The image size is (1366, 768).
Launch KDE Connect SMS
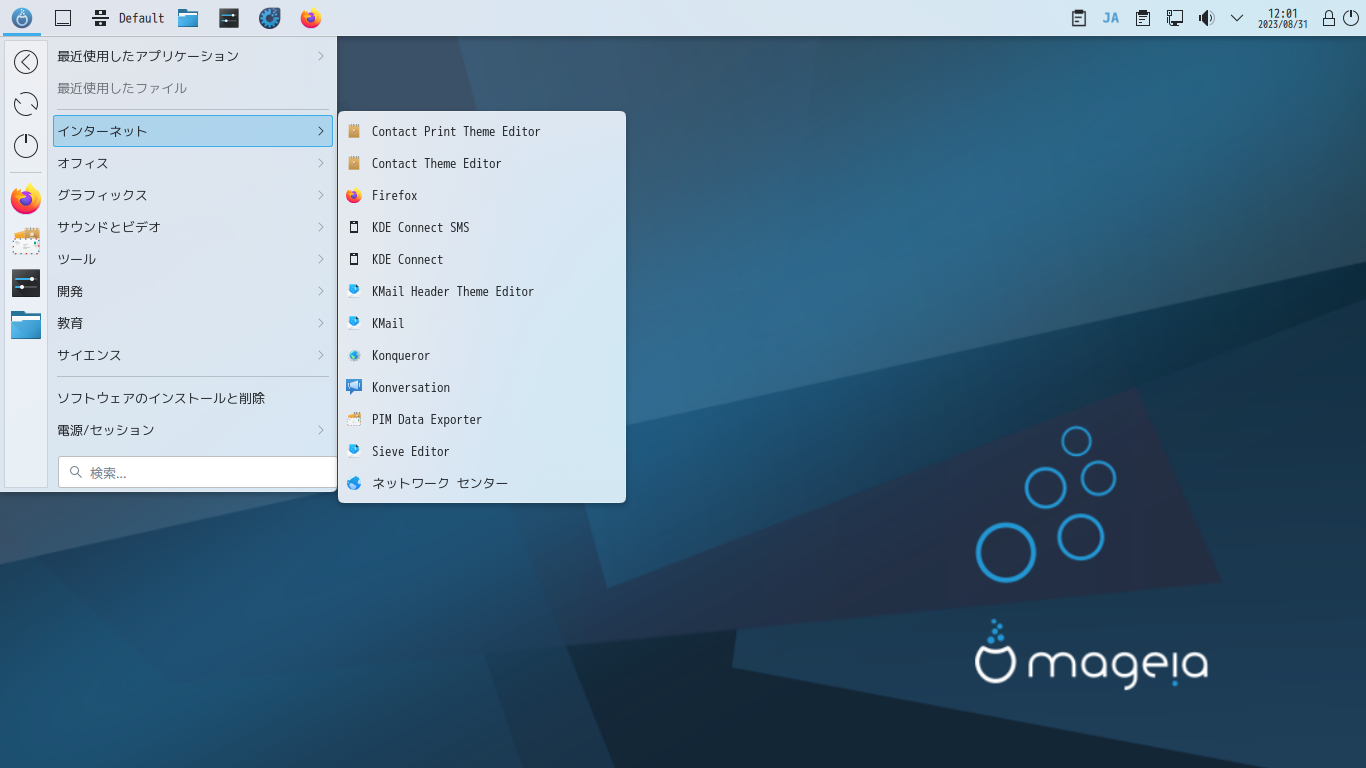[482, 227]
